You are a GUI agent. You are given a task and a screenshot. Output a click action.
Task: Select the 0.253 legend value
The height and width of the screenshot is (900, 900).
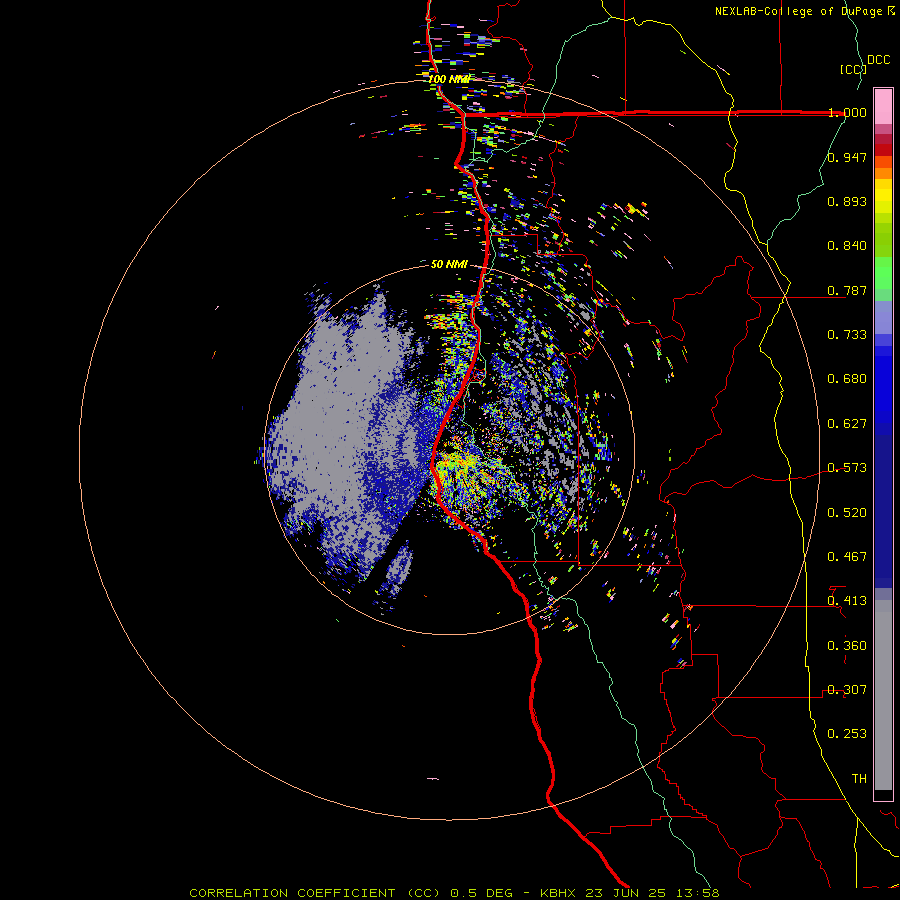coord(847,734)
